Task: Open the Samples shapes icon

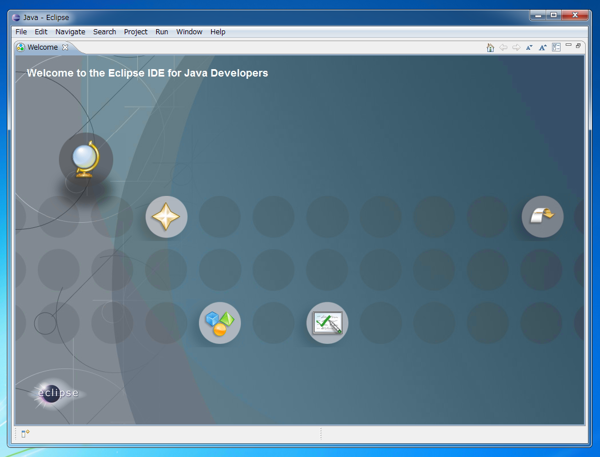Action: (x=220, y=323)
